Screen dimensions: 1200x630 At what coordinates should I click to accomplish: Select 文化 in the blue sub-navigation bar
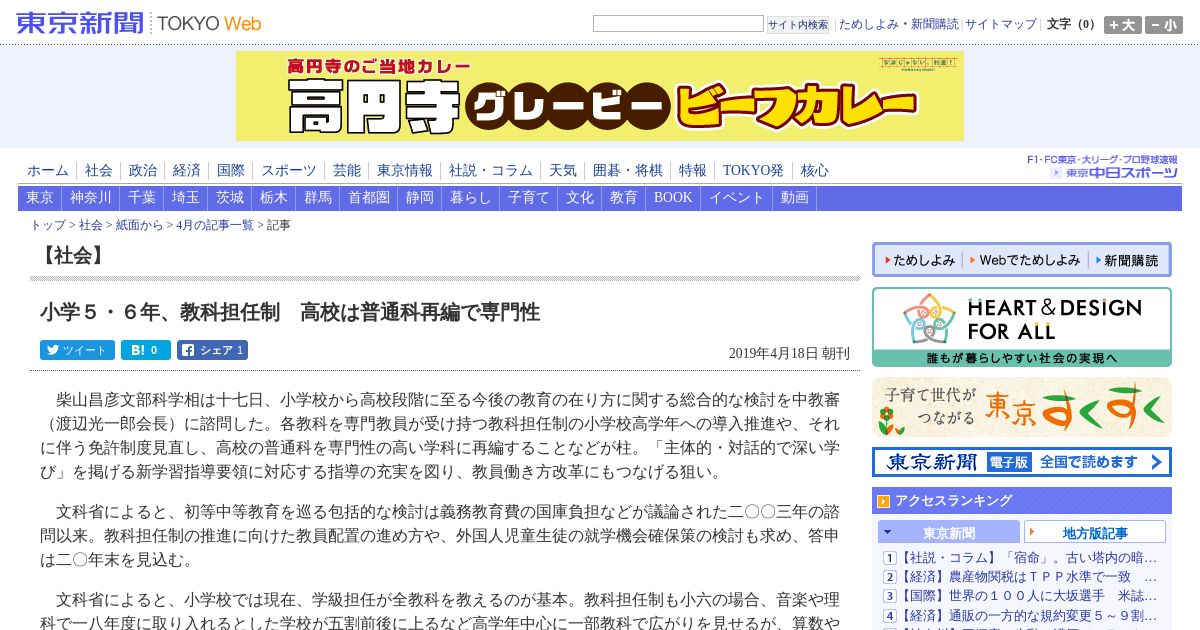coord(579,198)
